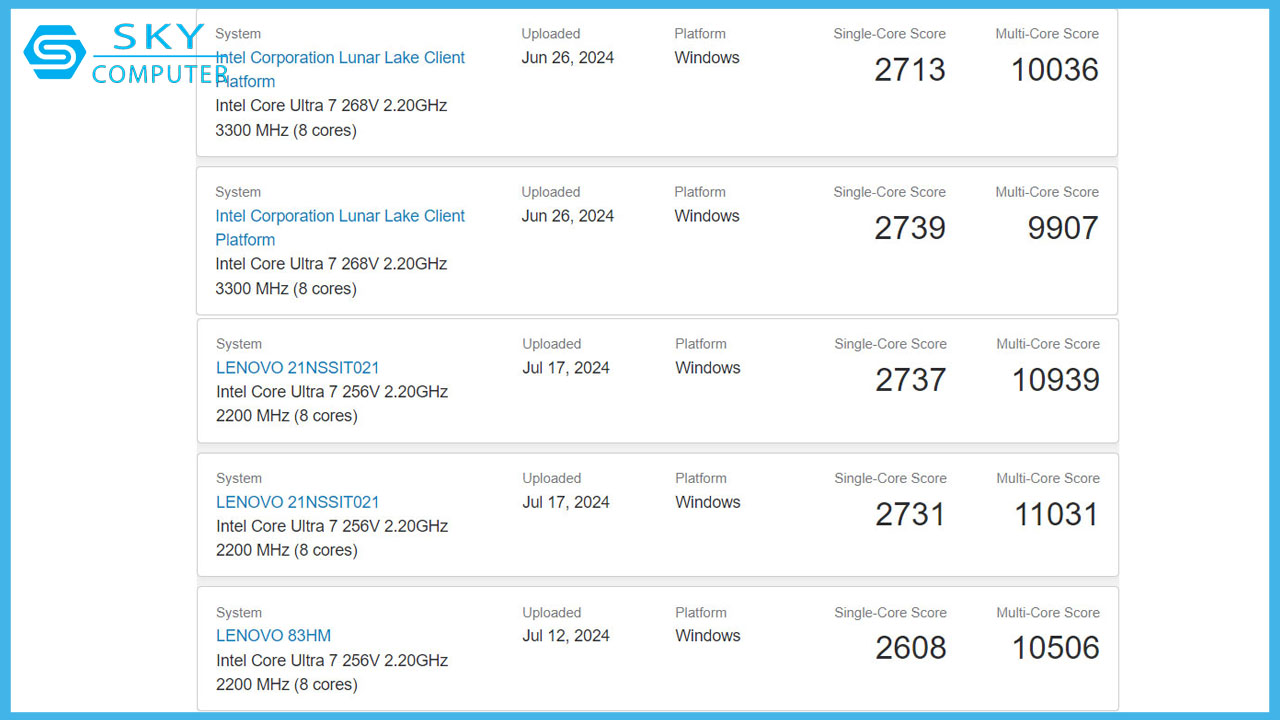The width and height of the screenshot is (1280, 720).
Task: Click the multi-core score 11031
Action: click(x=1056, y=514)
